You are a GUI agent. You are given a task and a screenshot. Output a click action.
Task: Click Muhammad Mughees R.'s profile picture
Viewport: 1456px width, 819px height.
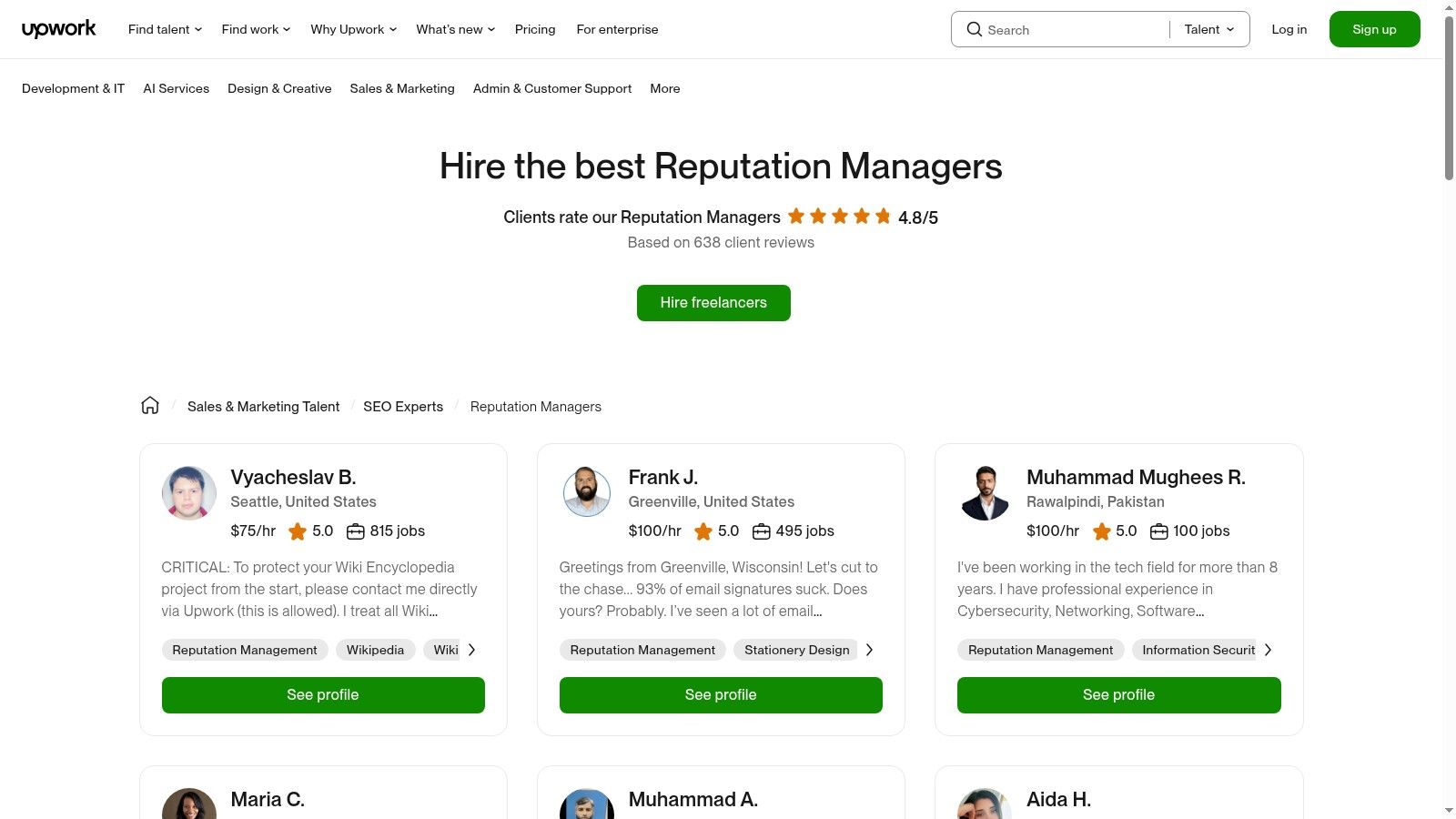(x=985, y=493)
